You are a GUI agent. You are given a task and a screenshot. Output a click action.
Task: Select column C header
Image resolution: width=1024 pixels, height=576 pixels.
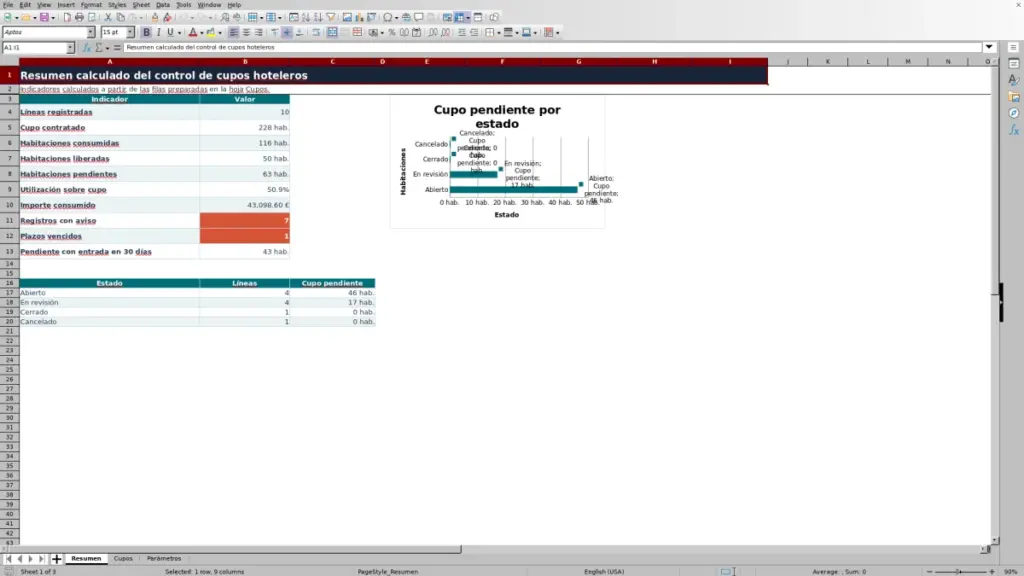332,62
